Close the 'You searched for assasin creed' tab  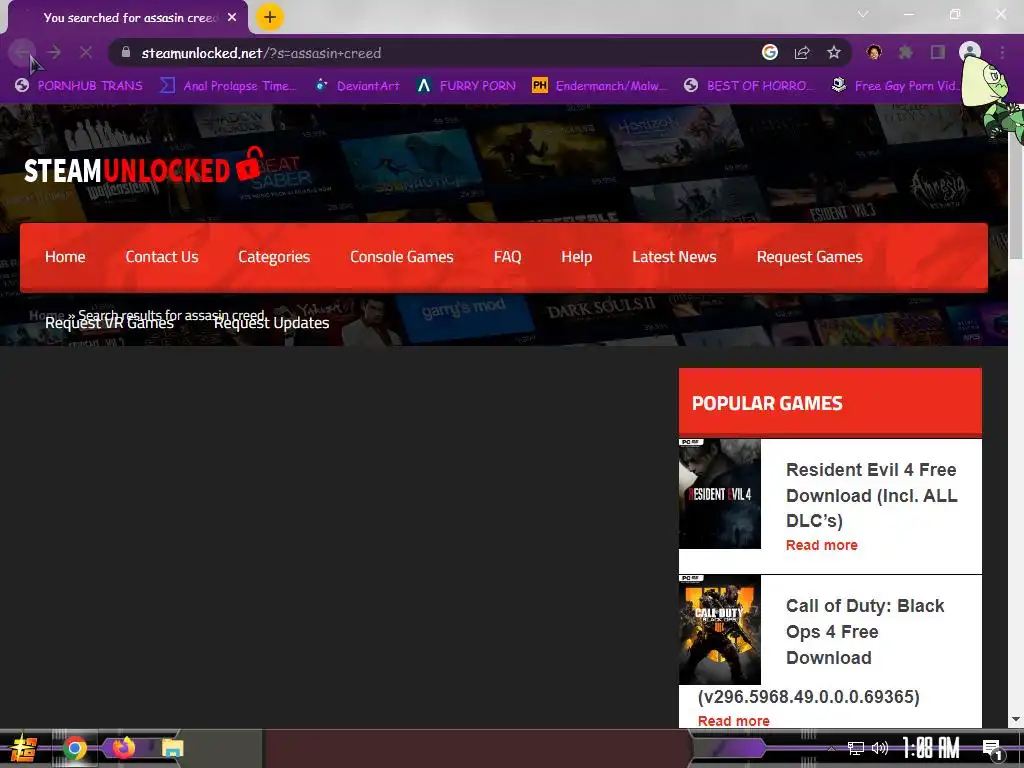pos(232,18)
